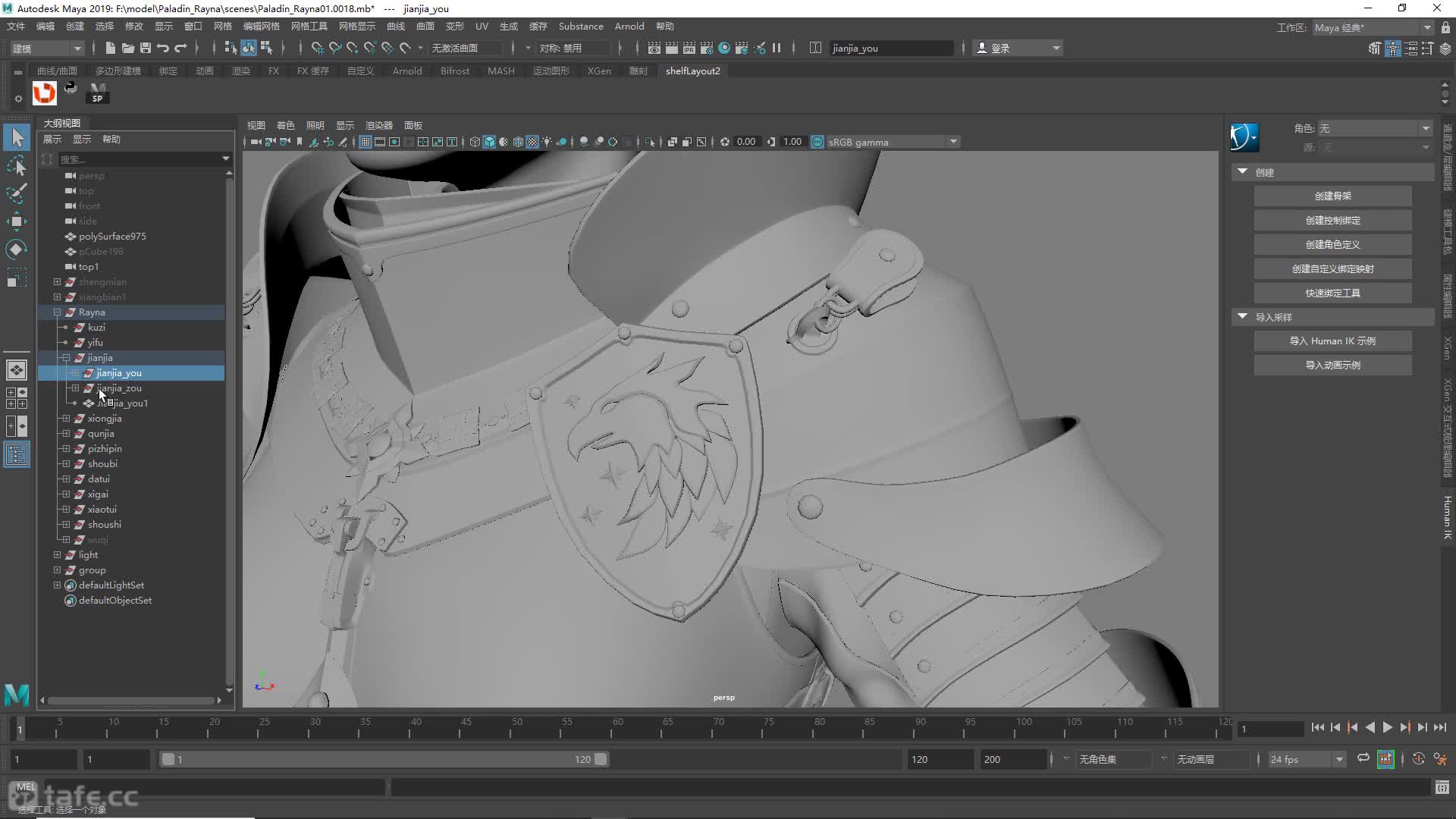Toggle viewport grid display
The image size is (1456, 819).
[x=366, y=142]
